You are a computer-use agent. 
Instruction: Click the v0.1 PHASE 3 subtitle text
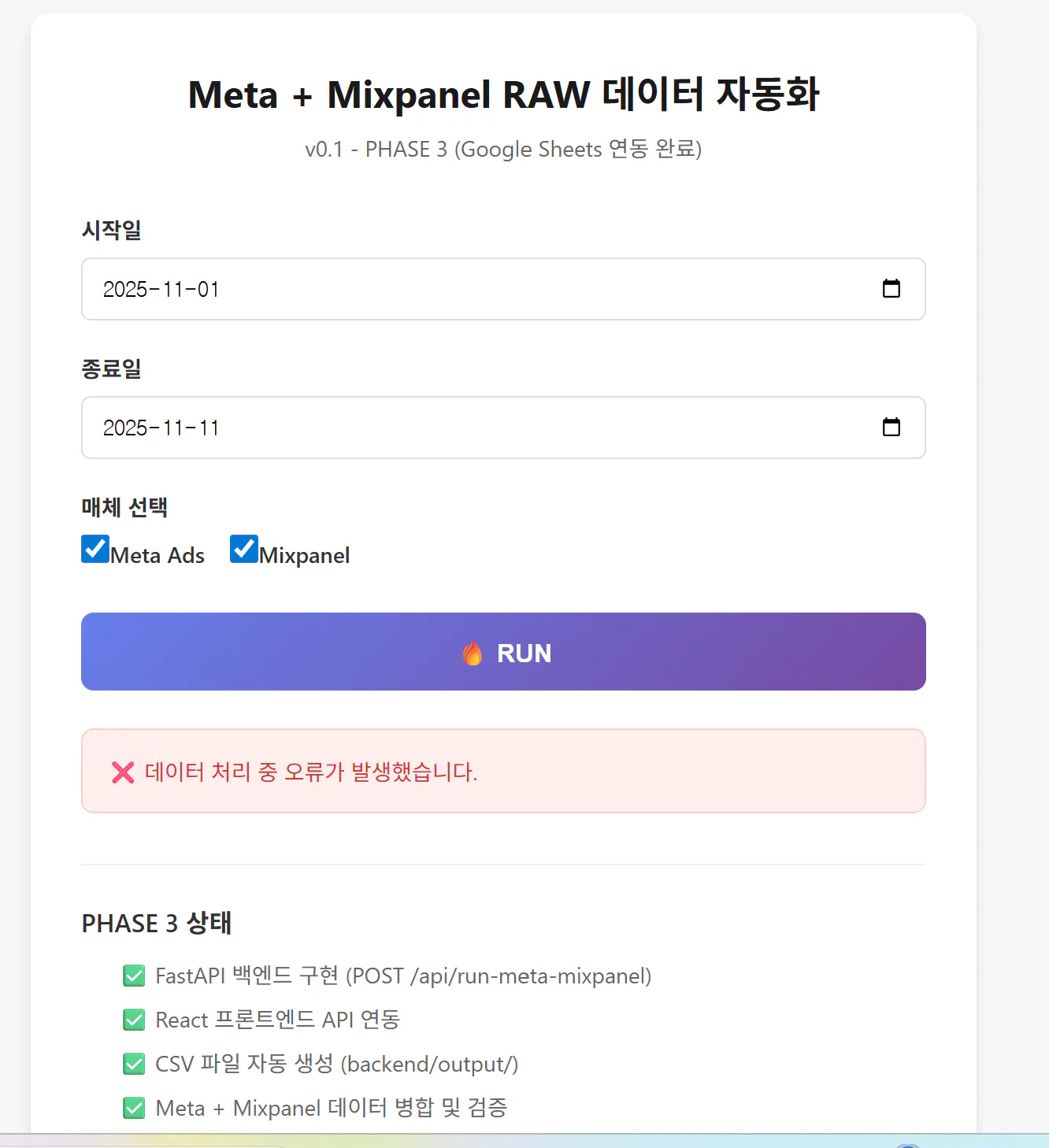[503, 149]
